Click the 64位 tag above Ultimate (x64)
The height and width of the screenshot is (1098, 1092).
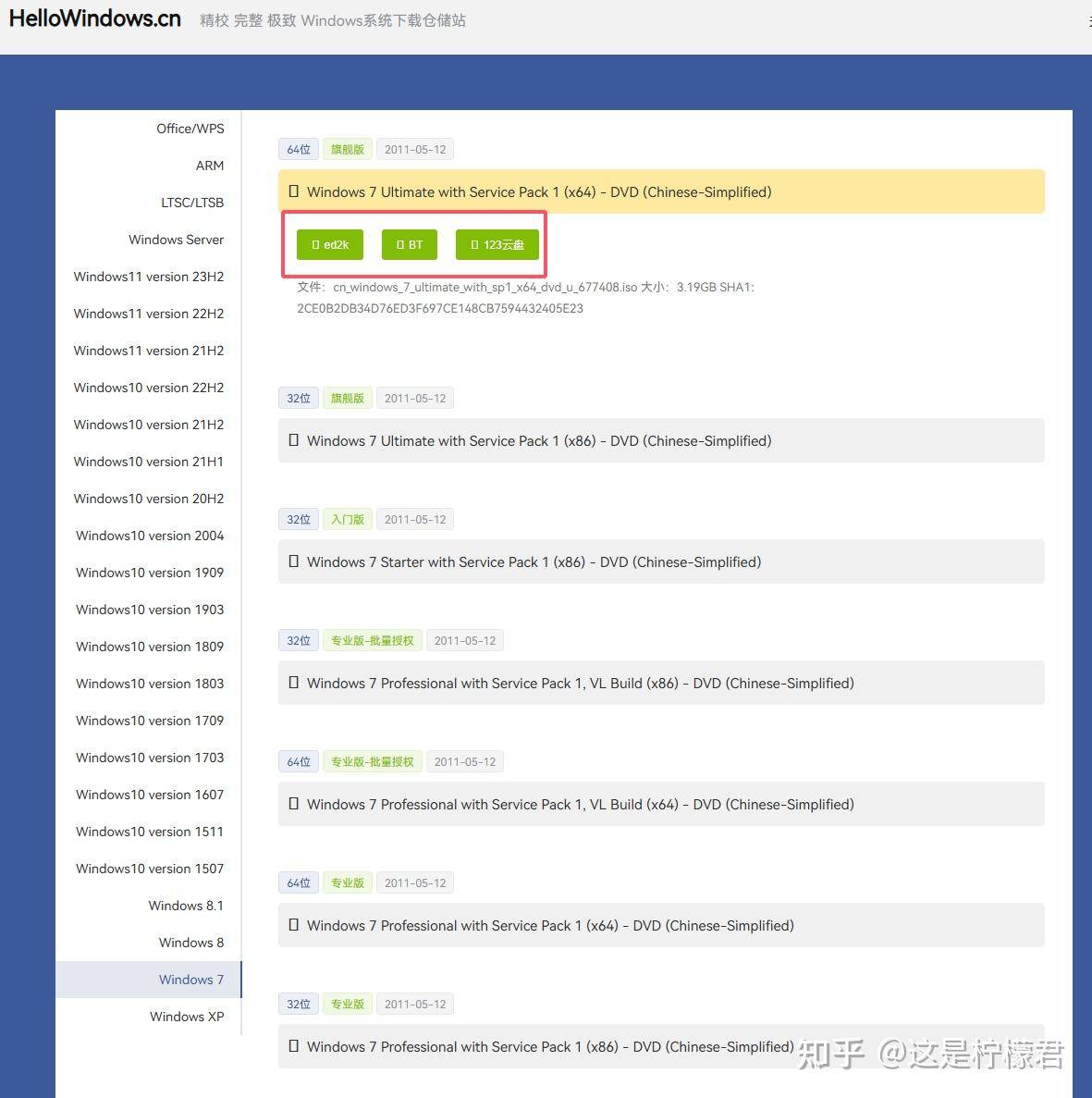coord(299,150)
